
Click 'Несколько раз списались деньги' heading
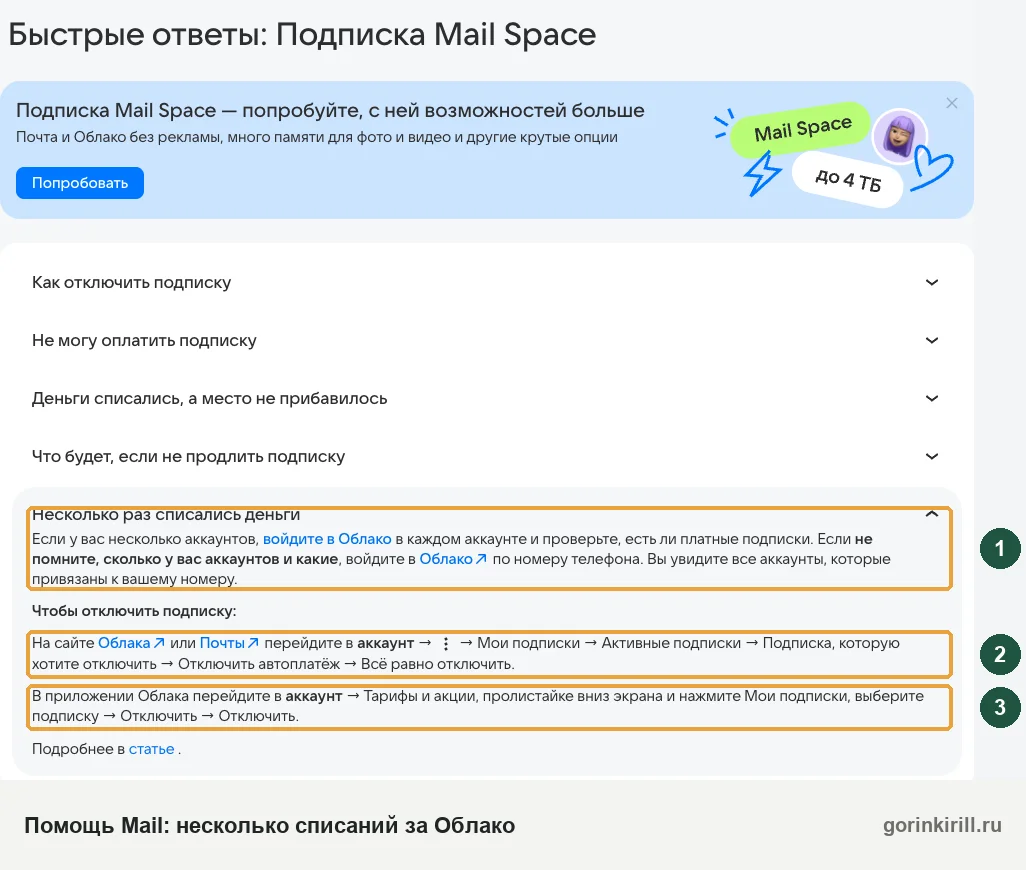coord(166,515)
